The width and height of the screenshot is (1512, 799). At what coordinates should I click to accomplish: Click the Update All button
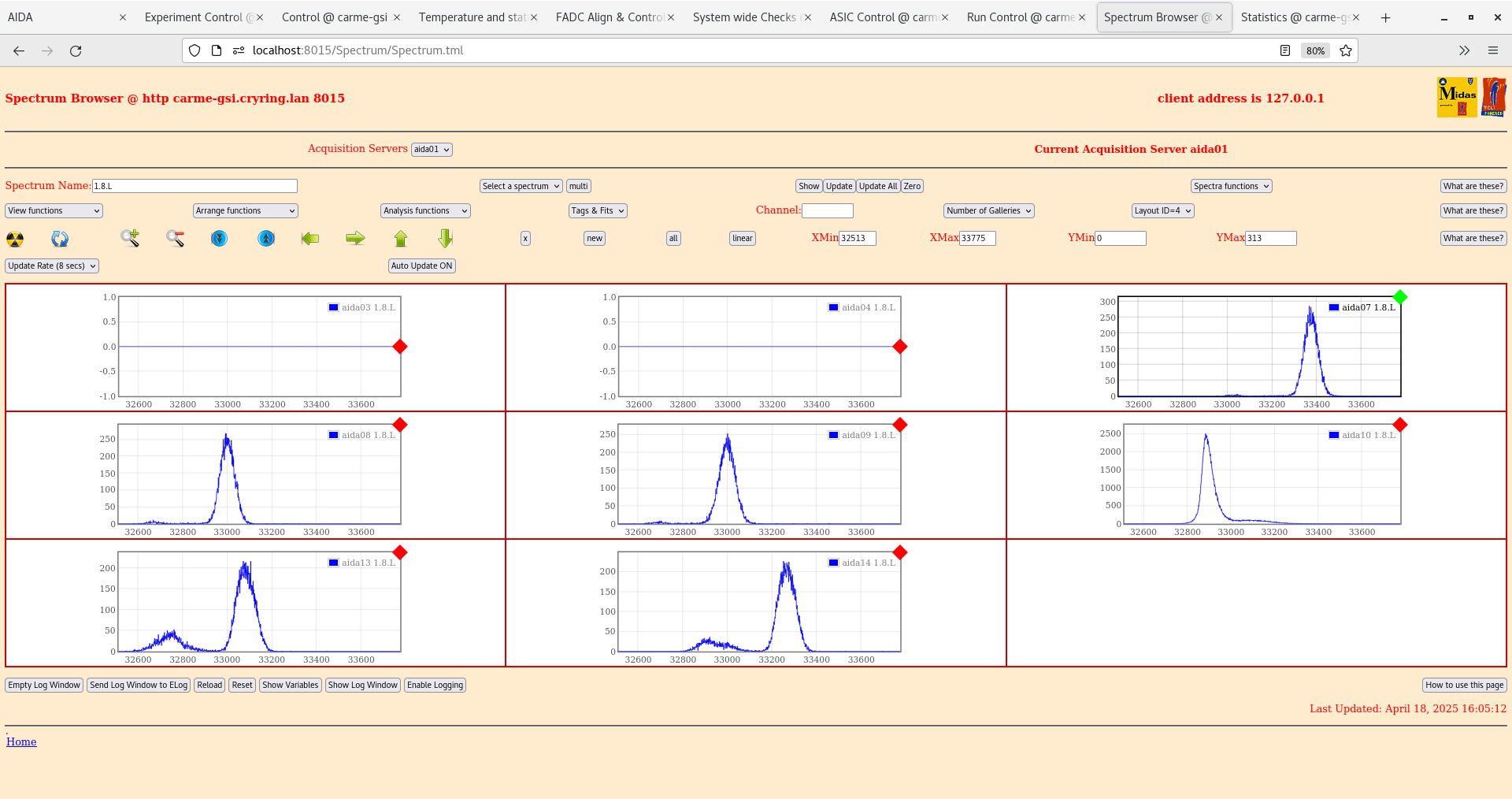878,186
